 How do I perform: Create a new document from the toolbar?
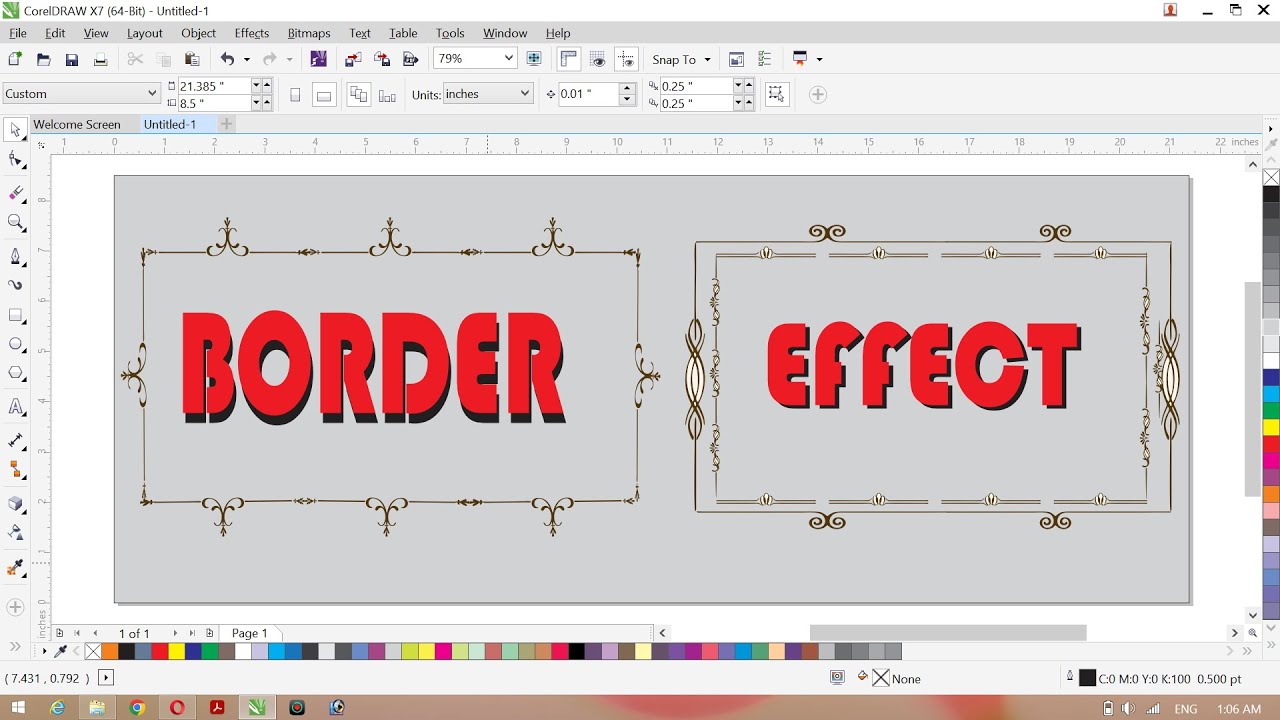(15, 60)
